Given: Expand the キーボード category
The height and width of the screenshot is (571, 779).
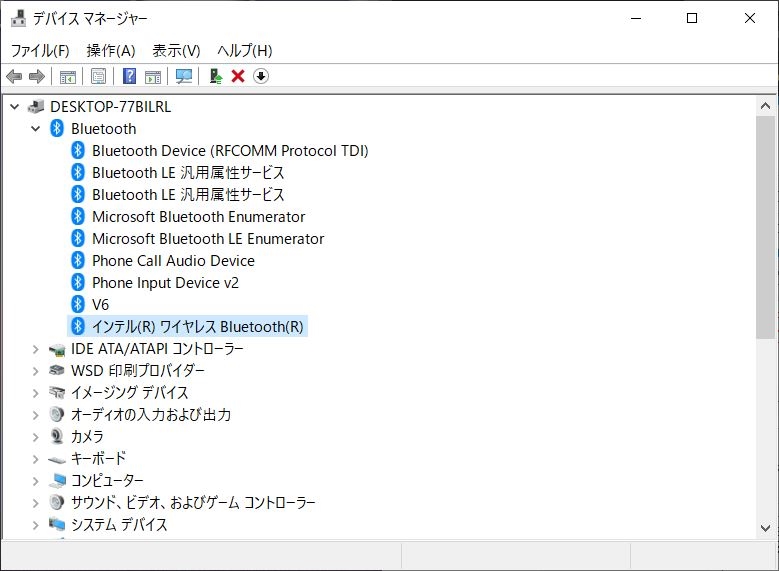Looking at the screenshot, I should 36,459.
